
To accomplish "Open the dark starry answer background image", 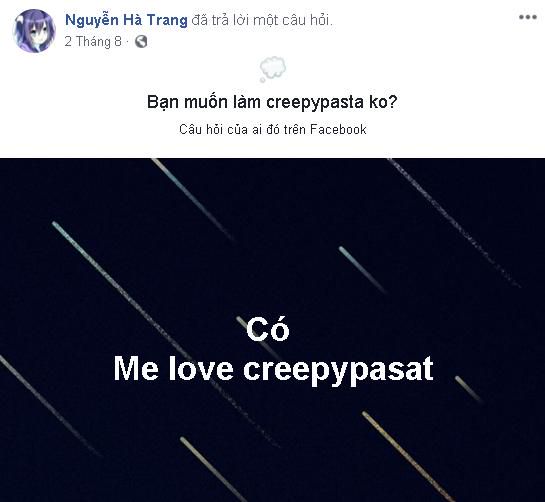I will [272, 330].
